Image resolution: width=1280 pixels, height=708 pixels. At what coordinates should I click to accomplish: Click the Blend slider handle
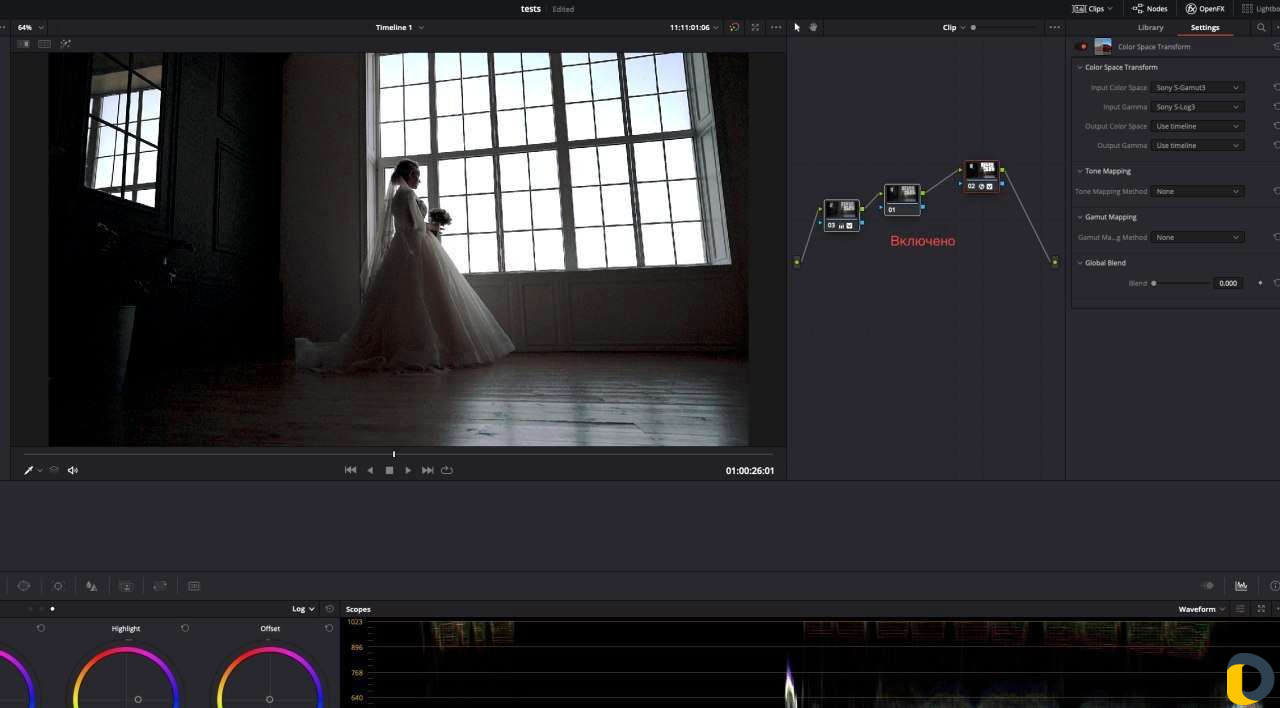click(1153, 283)
